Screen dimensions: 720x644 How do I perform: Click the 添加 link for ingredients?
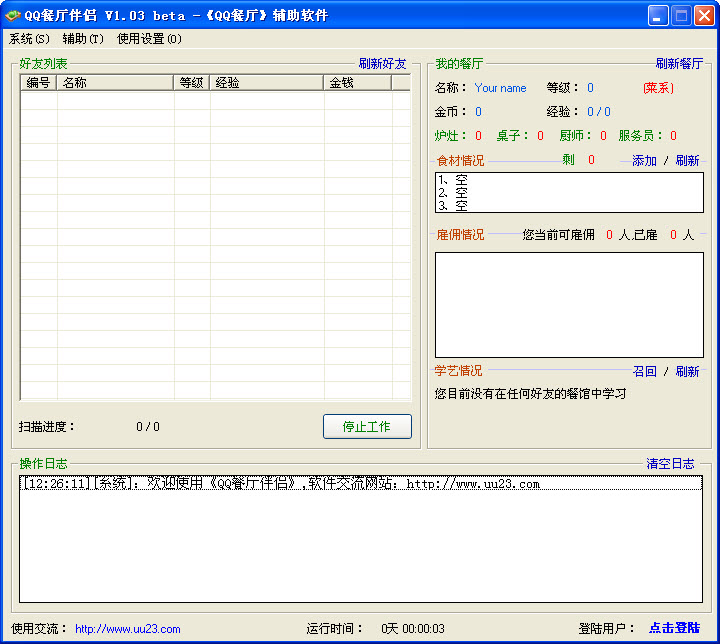[644, 161]
